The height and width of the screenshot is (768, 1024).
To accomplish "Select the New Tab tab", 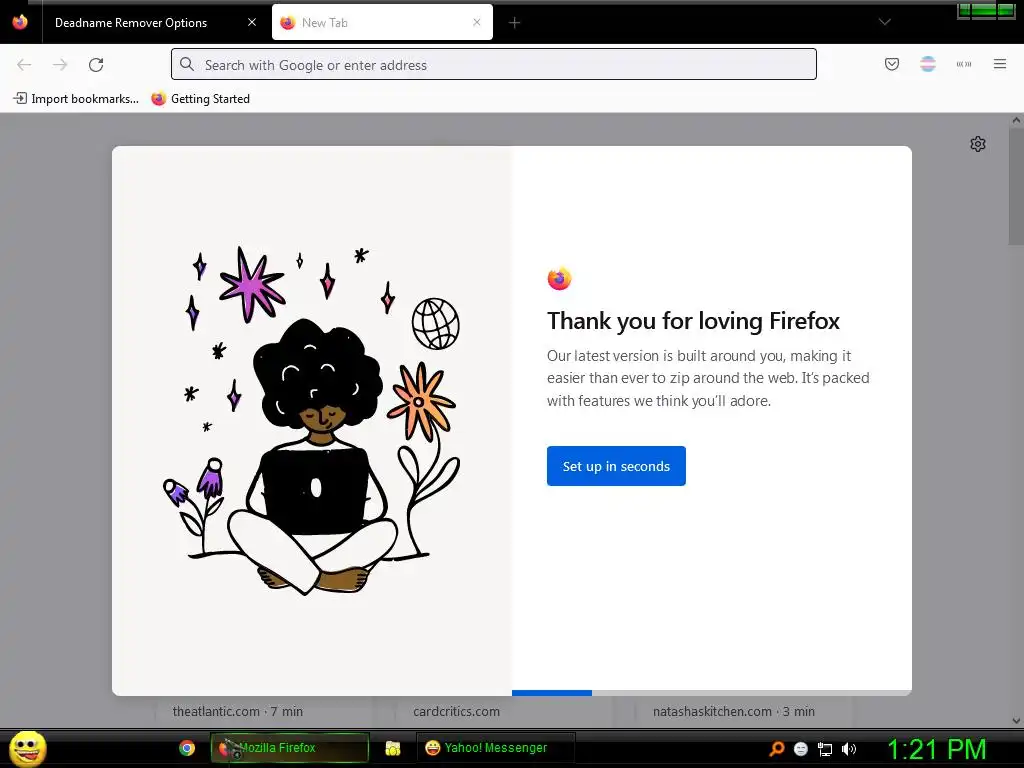I will click(x=382, y=22).
